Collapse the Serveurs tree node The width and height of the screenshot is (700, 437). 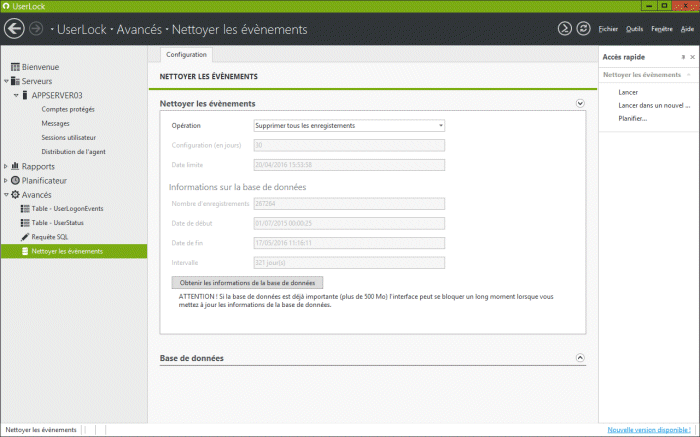point(6,81)
